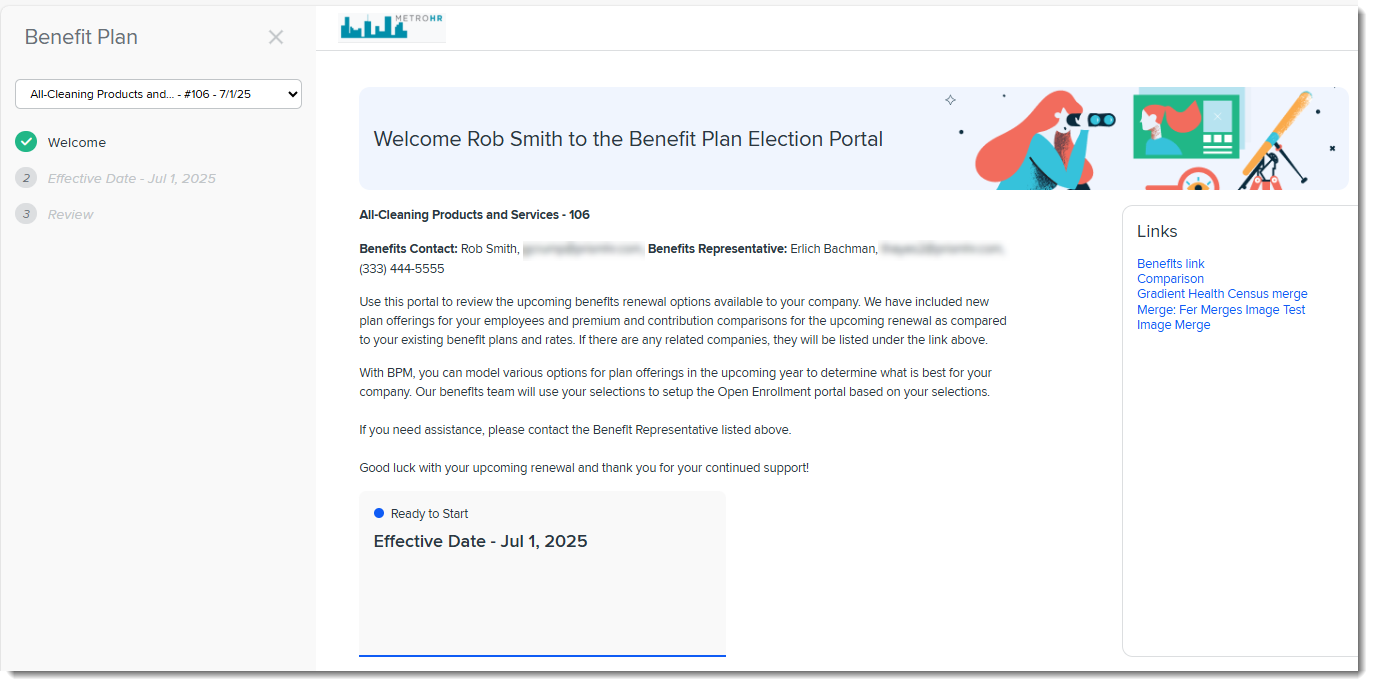Go to Effective Date - Jul 1, 2025 step
Screen dimensions: 1373x686
pyautogui.click(x=131, y=179)
